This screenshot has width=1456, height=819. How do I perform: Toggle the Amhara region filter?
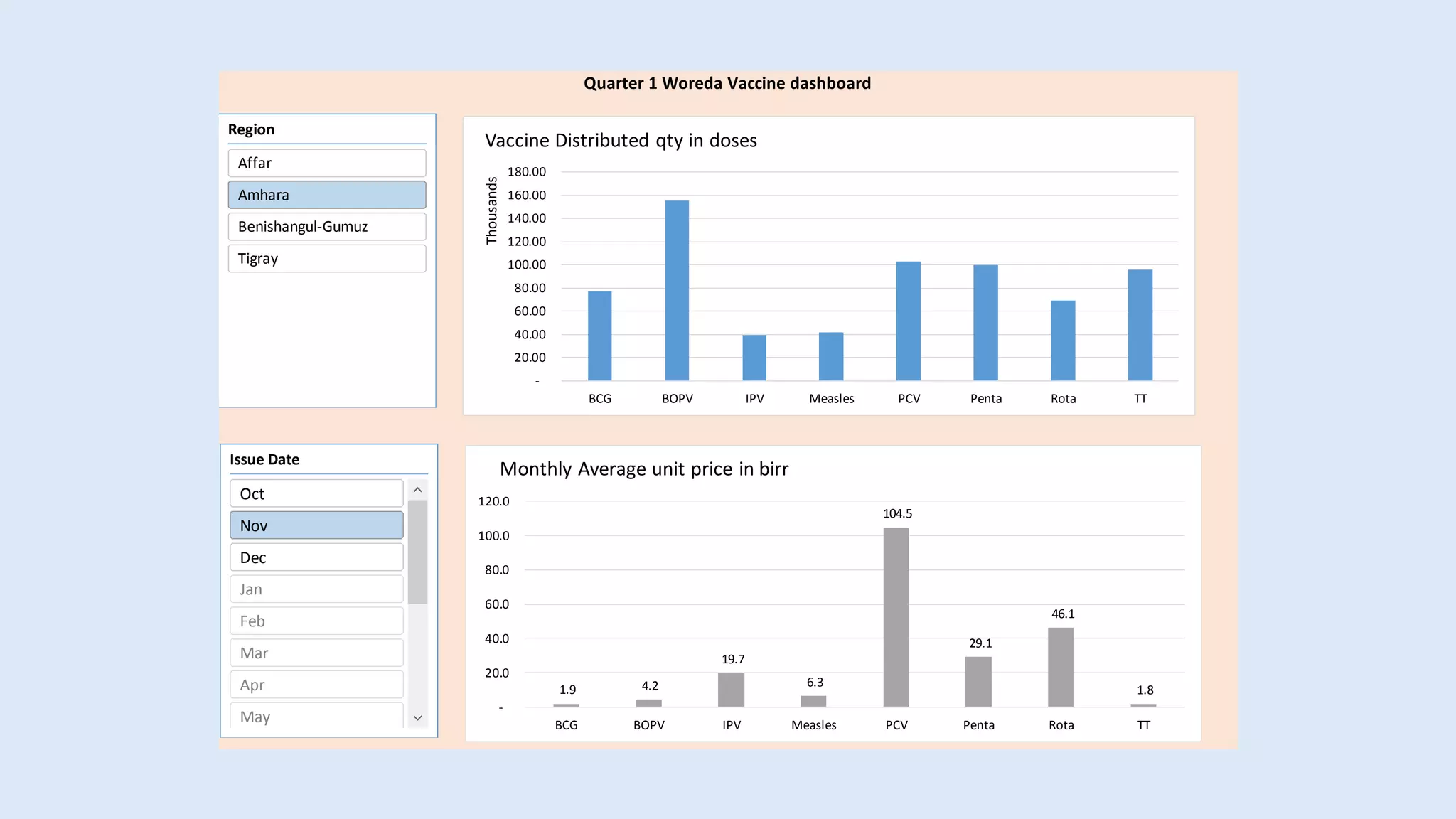pos(327,195)
